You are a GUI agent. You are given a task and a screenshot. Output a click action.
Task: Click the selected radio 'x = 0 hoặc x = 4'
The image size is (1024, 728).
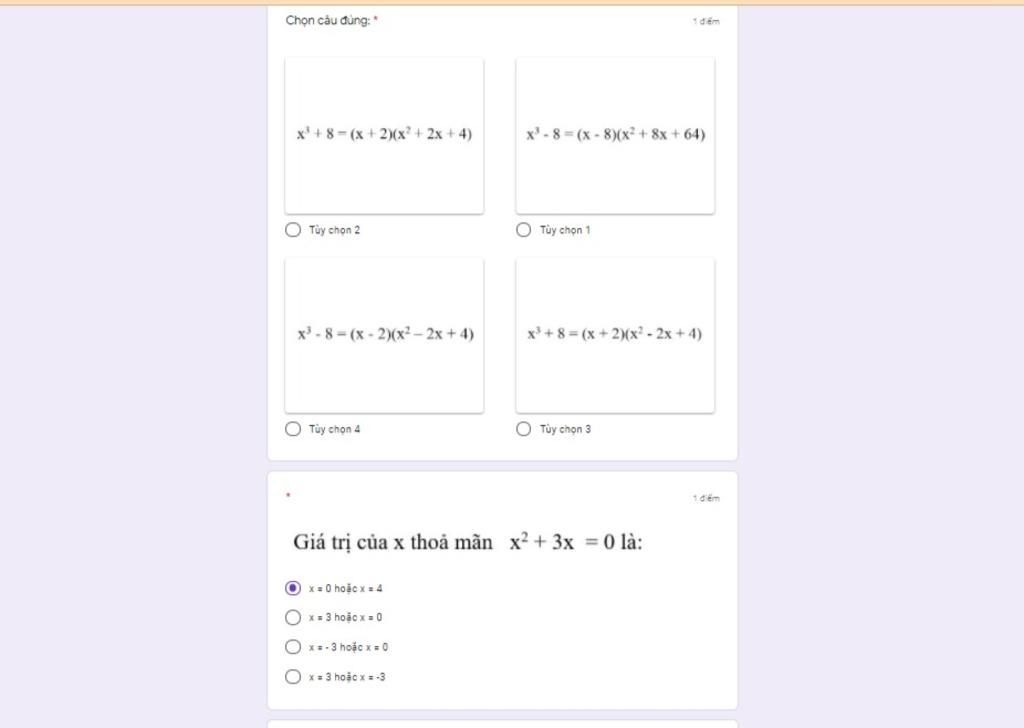pyautogui.click(x=293, y=588)
